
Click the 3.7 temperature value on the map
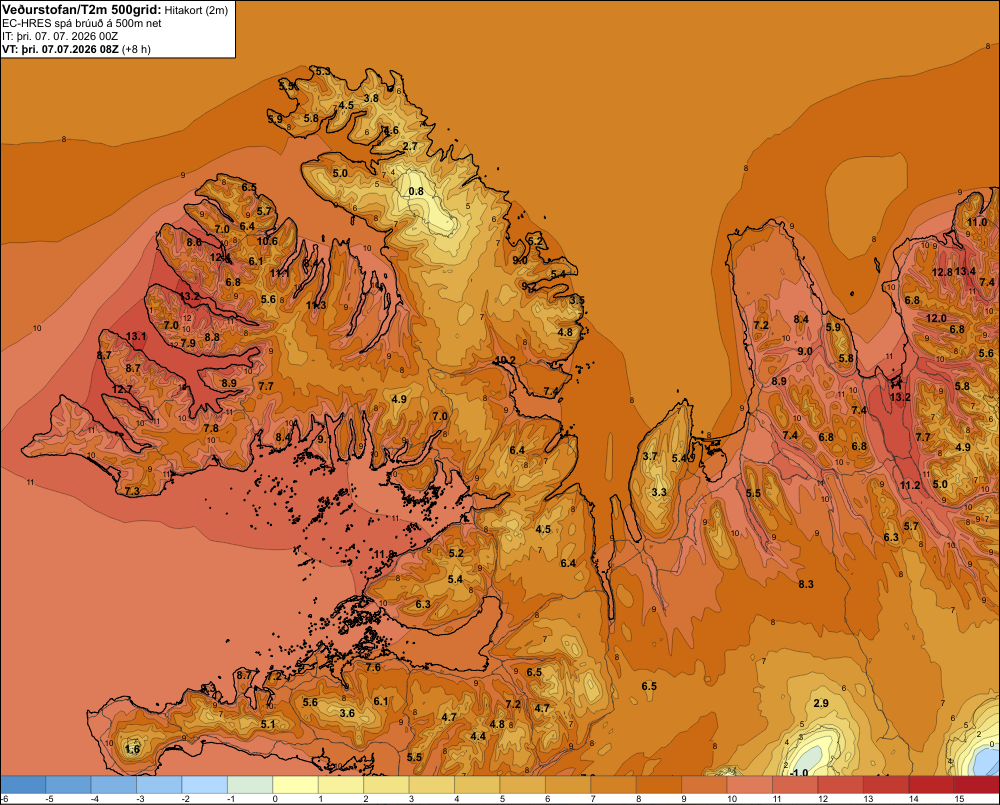pyautogui.click(x=650, y=456)
